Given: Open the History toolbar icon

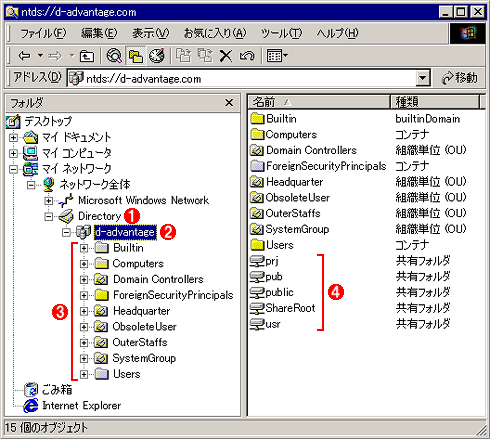Looking at the screenshot, I should tap(157, 56).
